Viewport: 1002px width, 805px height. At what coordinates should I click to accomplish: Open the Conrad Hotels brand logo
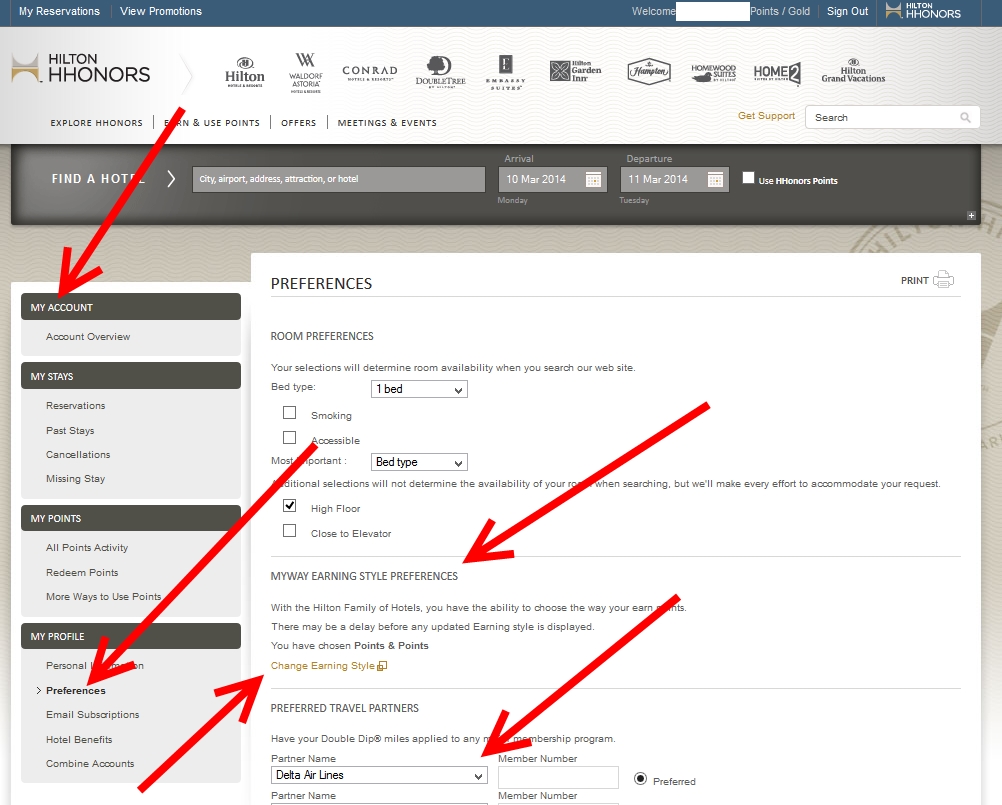pyautogui.click(x=370, y=74)
